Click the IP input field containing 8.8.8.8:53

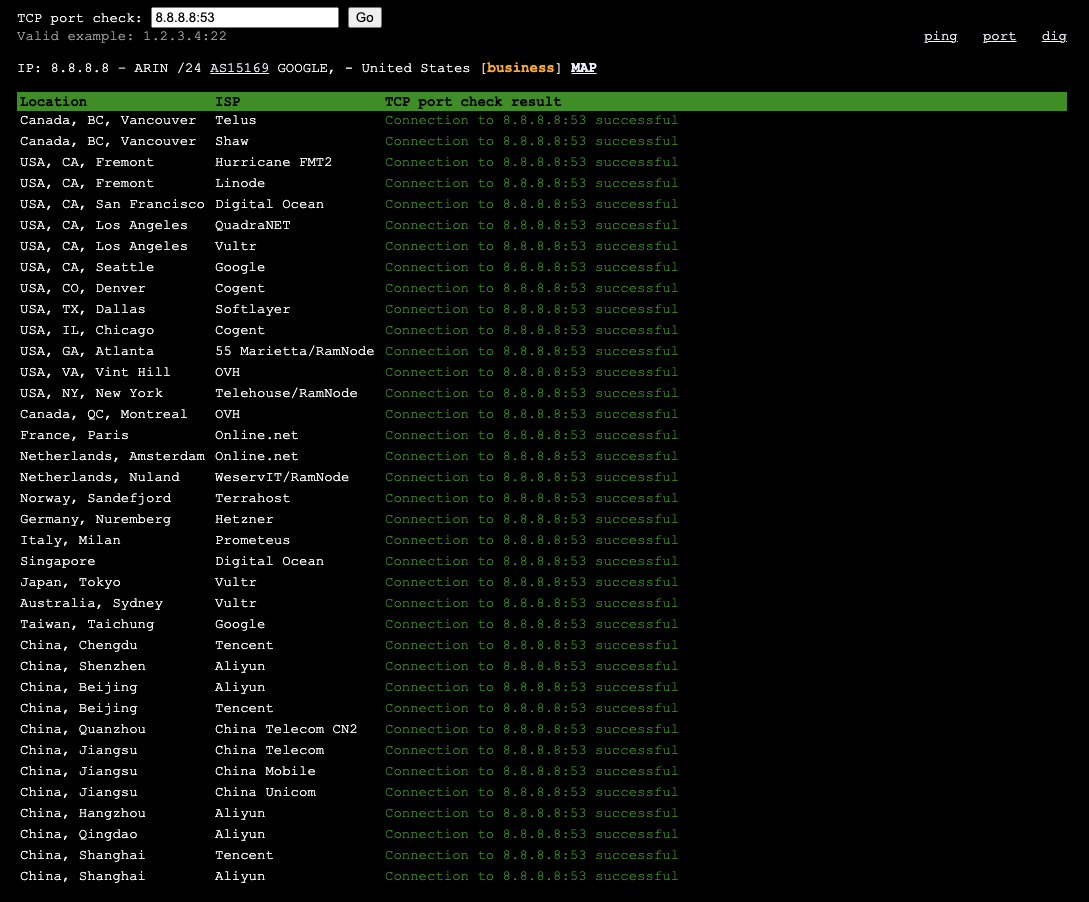pos(243,17)
